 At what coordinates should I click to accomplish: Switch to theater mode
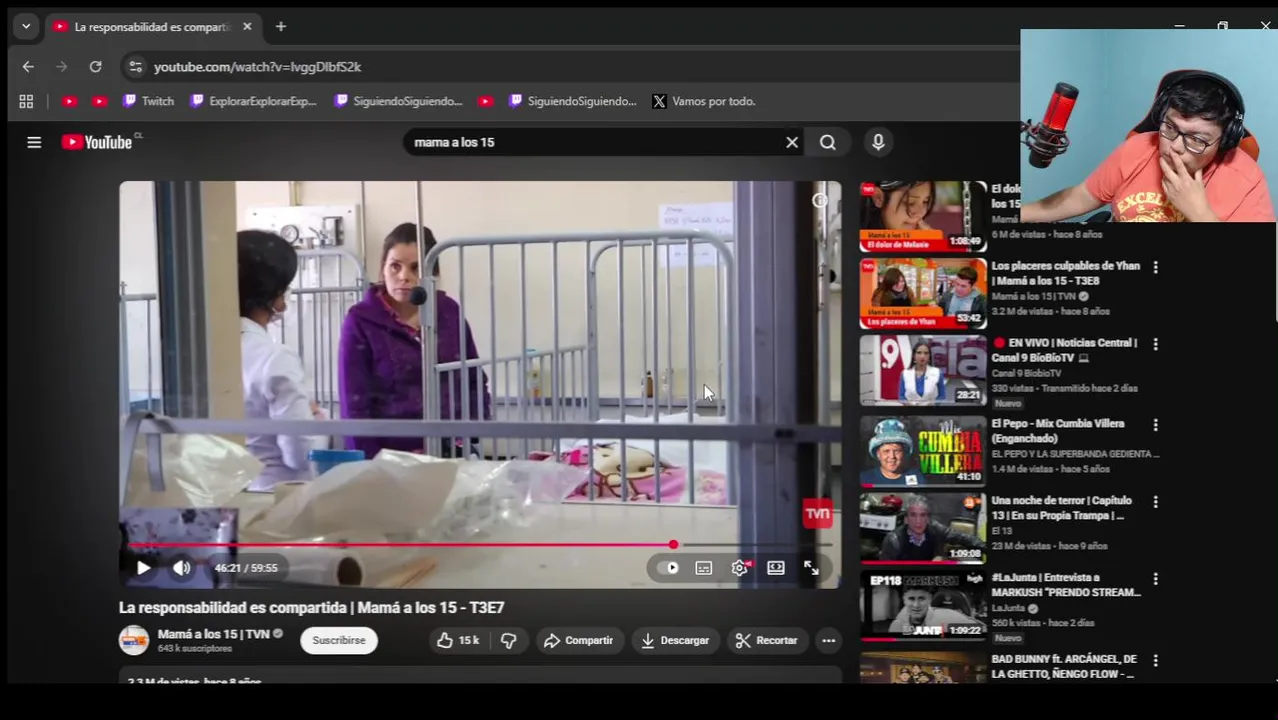click(x=776, y=568)
